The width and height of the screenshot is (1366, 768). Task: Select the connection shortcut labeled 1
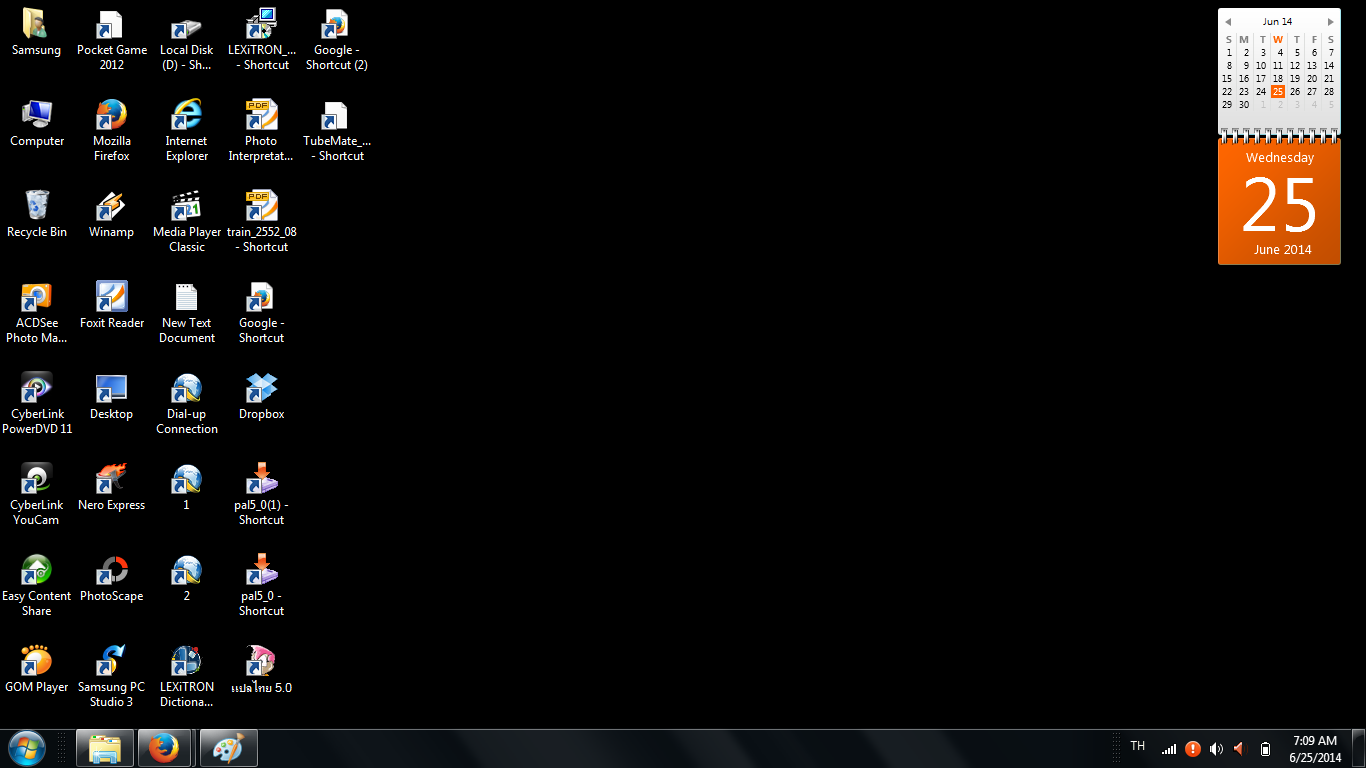click(x=187, y=489)
